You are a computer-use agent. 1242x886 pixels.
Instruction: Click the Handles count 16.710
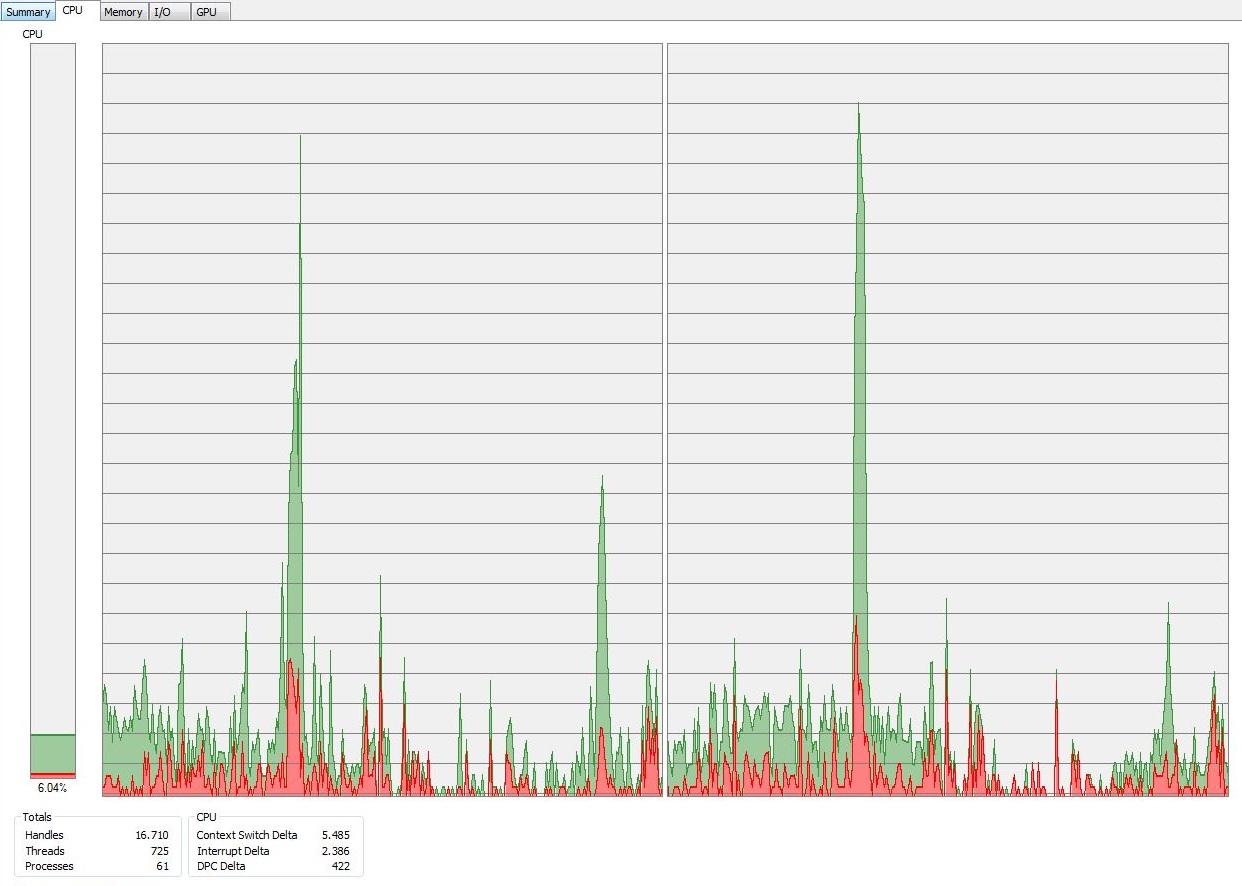[x=153, y=835]
